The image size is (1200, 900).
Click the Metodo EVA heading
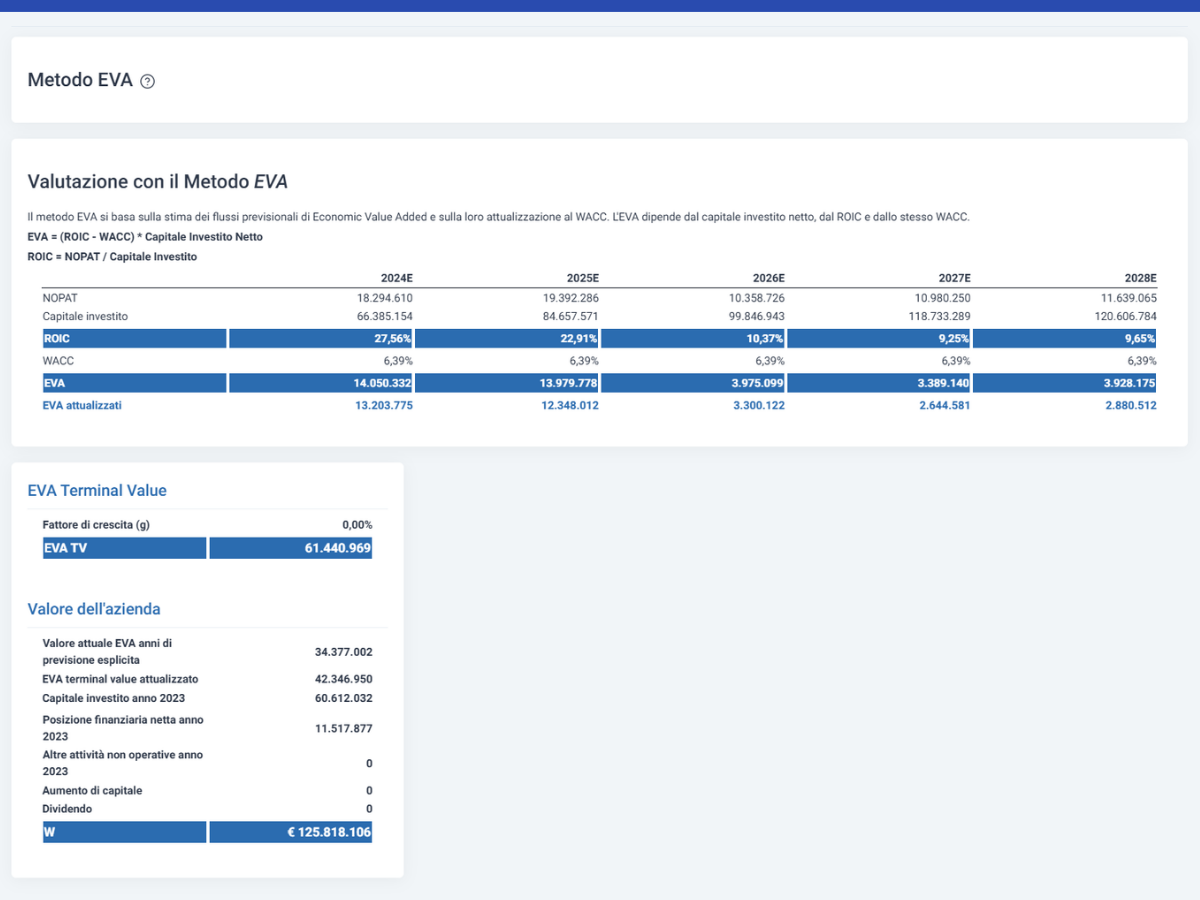(x=80, y=81)
